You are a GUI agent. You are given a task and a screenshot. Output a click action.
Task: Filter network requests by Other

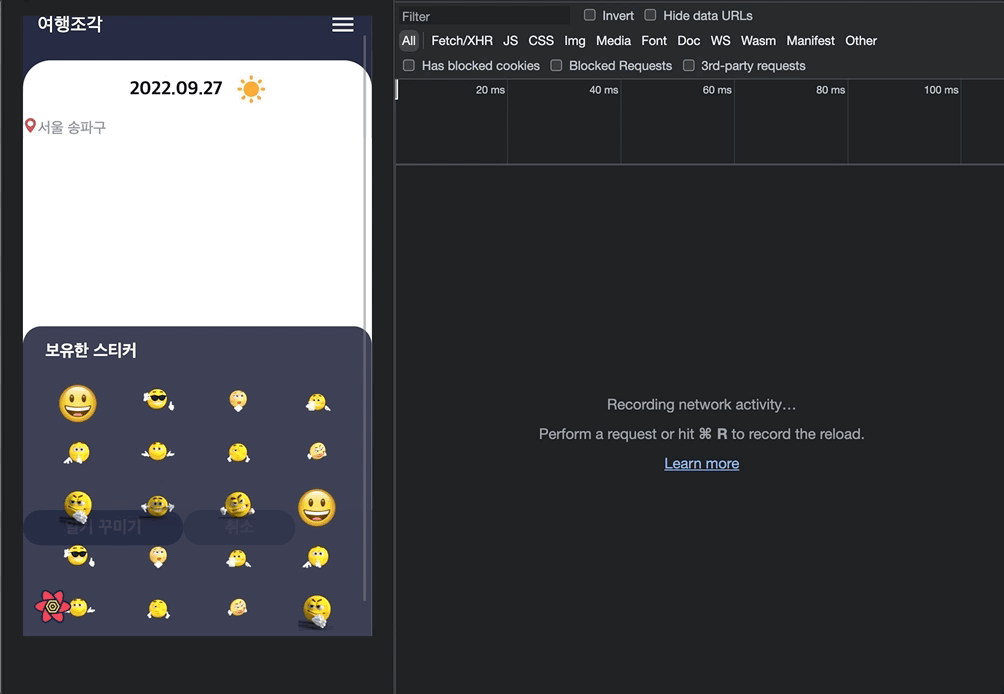861,41
